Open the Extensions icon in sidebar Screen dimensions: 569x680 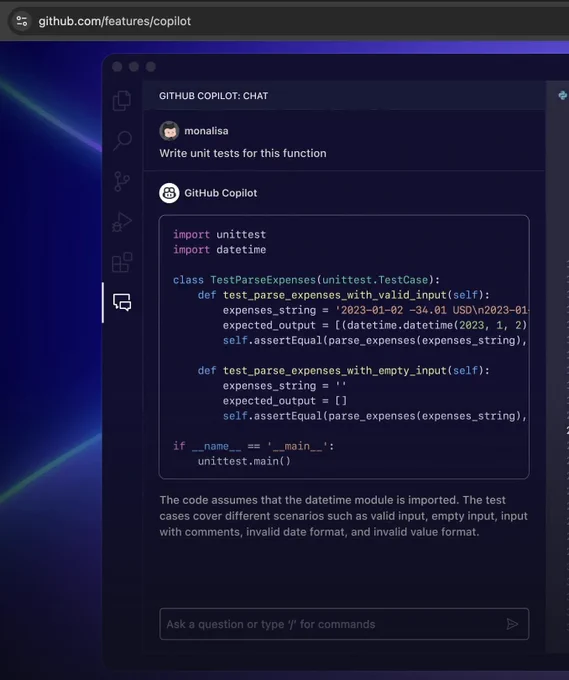(x=122, y=262)
